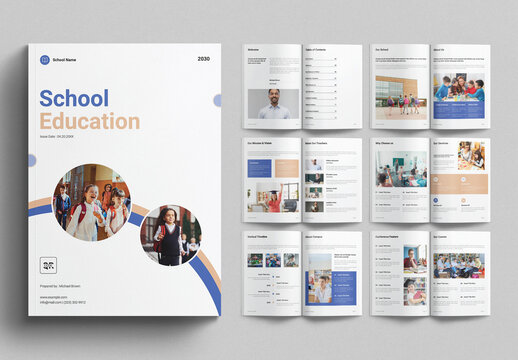Click the tan "Education" title word
Viewport: 518px width, 360px height.
[x=90, y=121]
